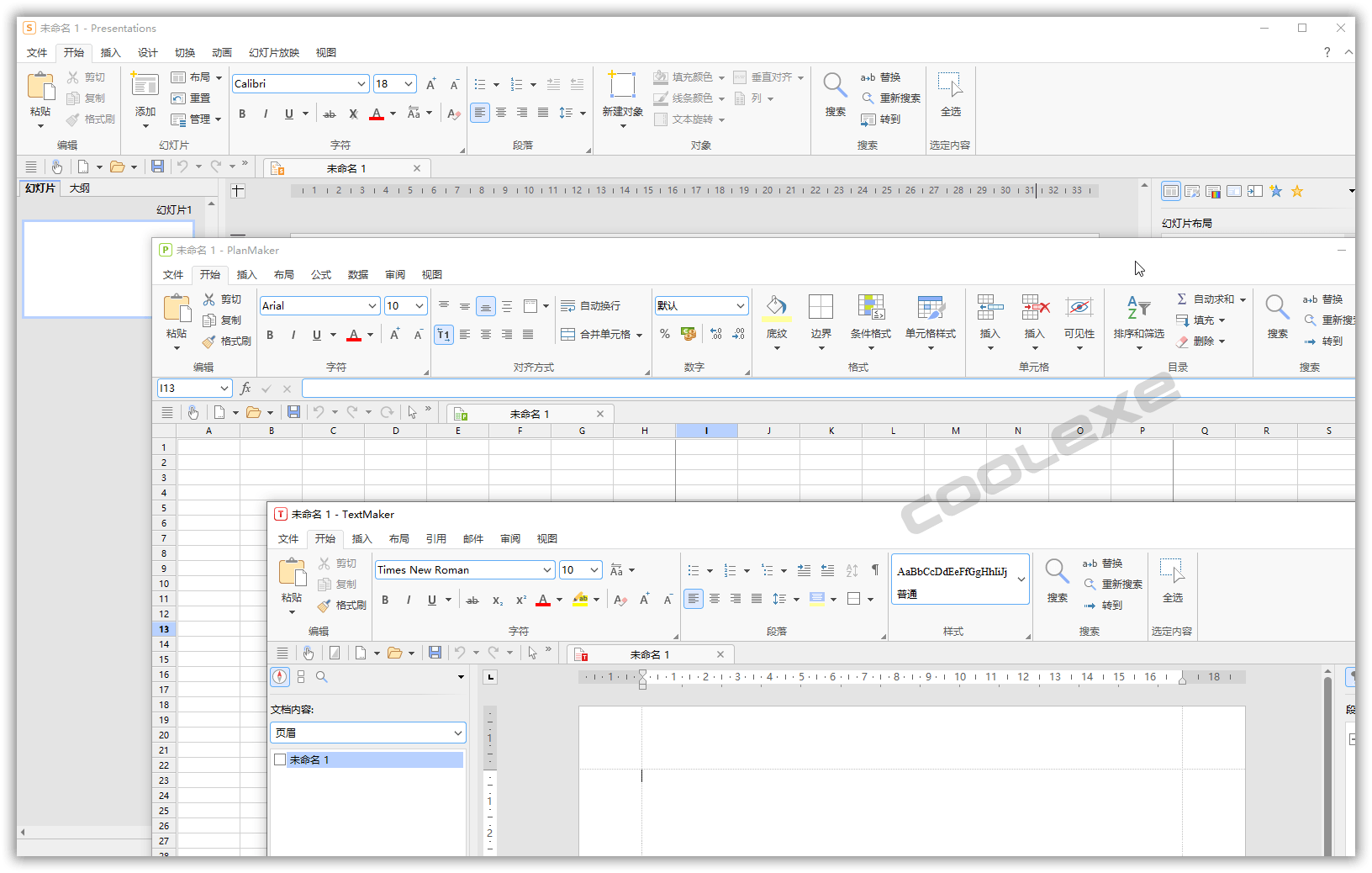Open the 默认 number format dropdown in PlanMaker
1372x873 pixels.
(701, 305)
